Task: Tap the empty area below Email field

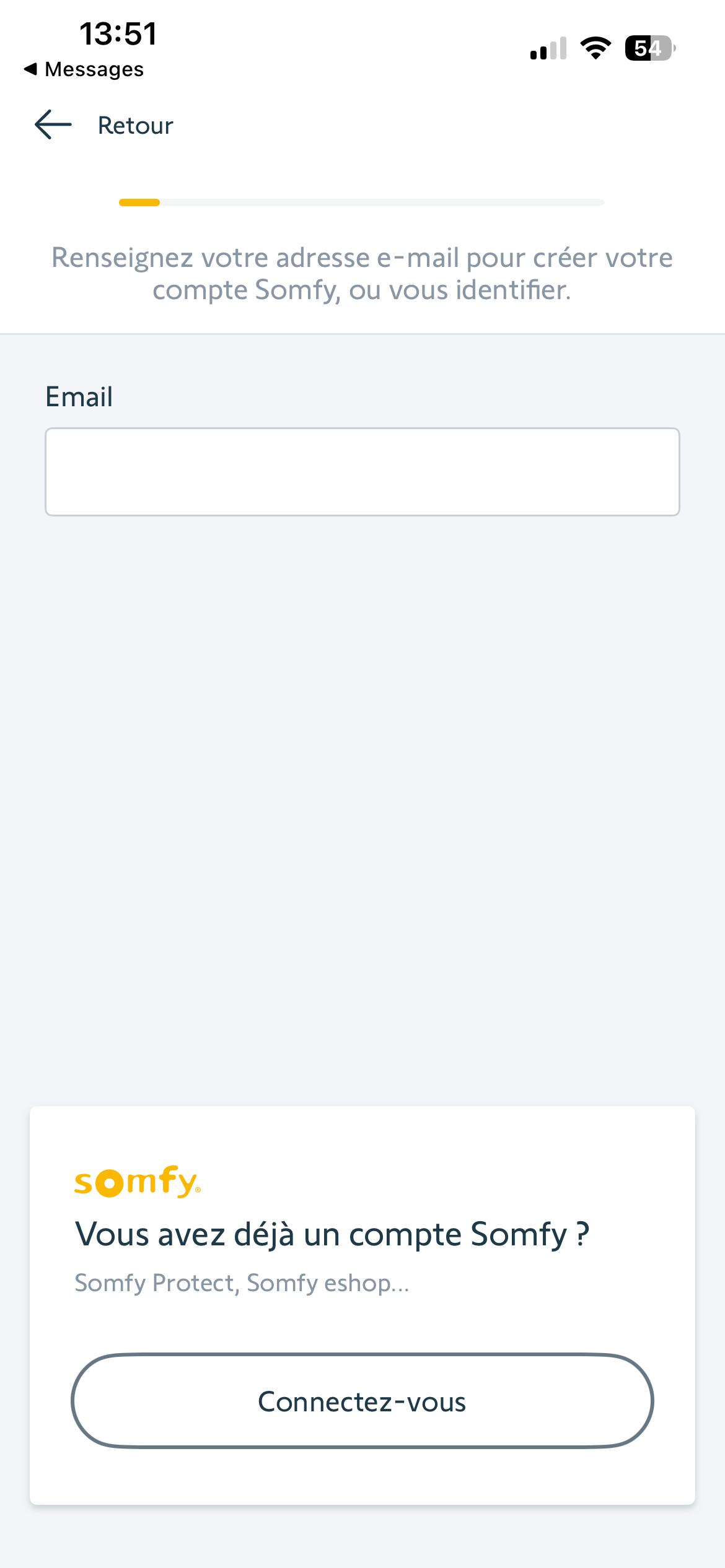Action: click(362, 805)
